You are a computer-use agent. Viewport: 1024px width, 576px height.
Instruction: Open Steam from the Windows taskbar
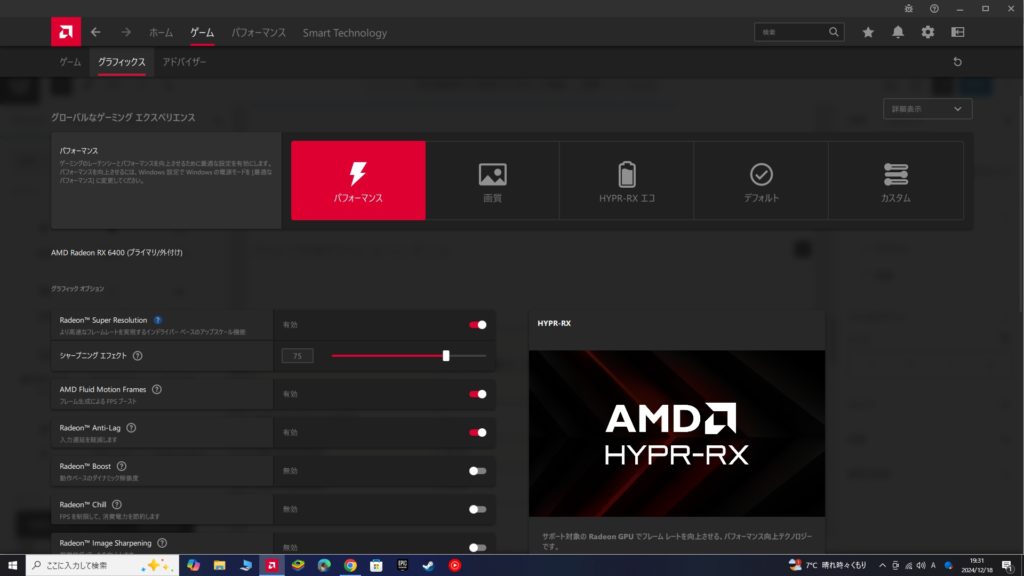428,565
